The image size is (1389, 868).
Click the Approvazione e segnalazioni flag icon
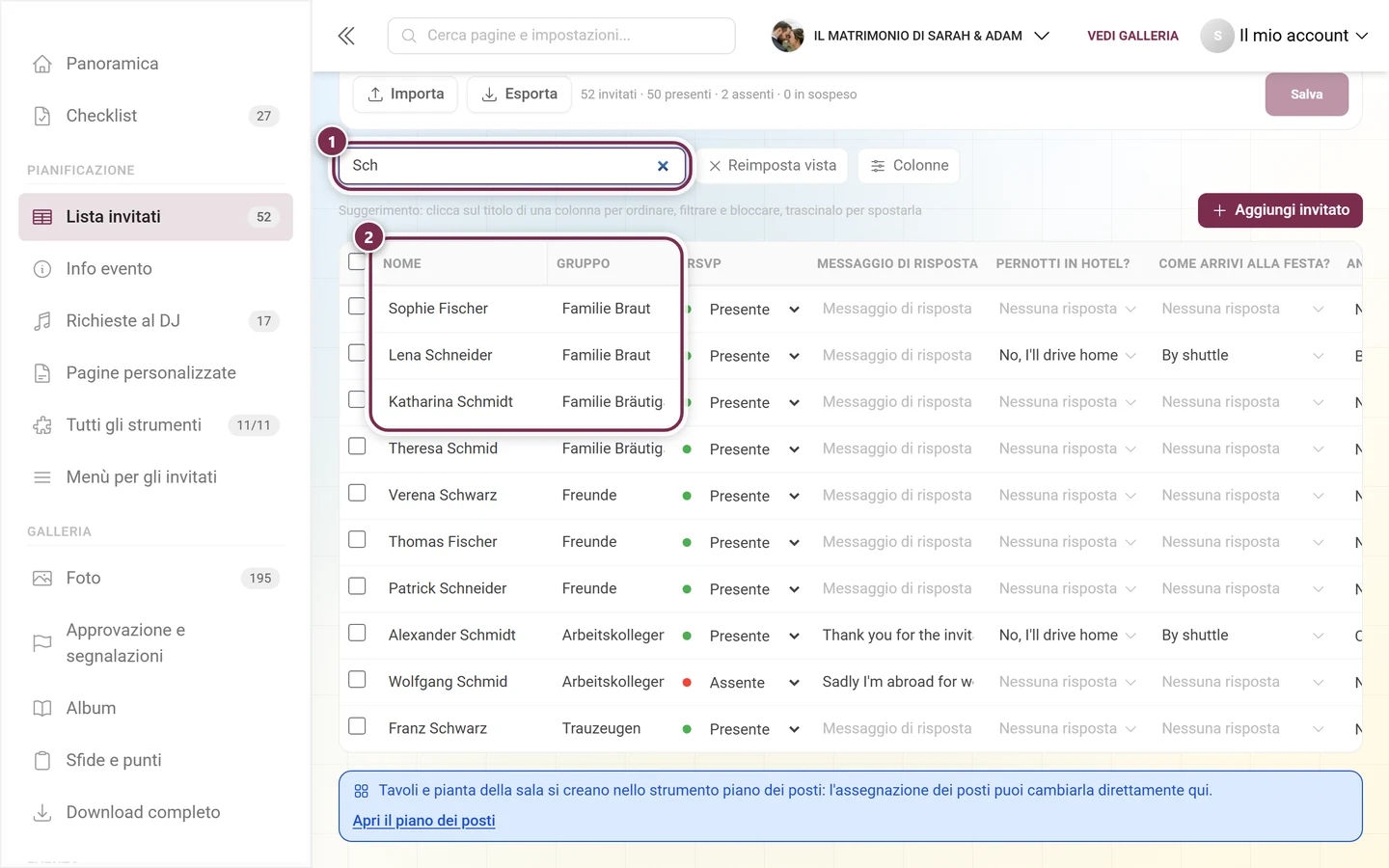click(x=42, y=643)
